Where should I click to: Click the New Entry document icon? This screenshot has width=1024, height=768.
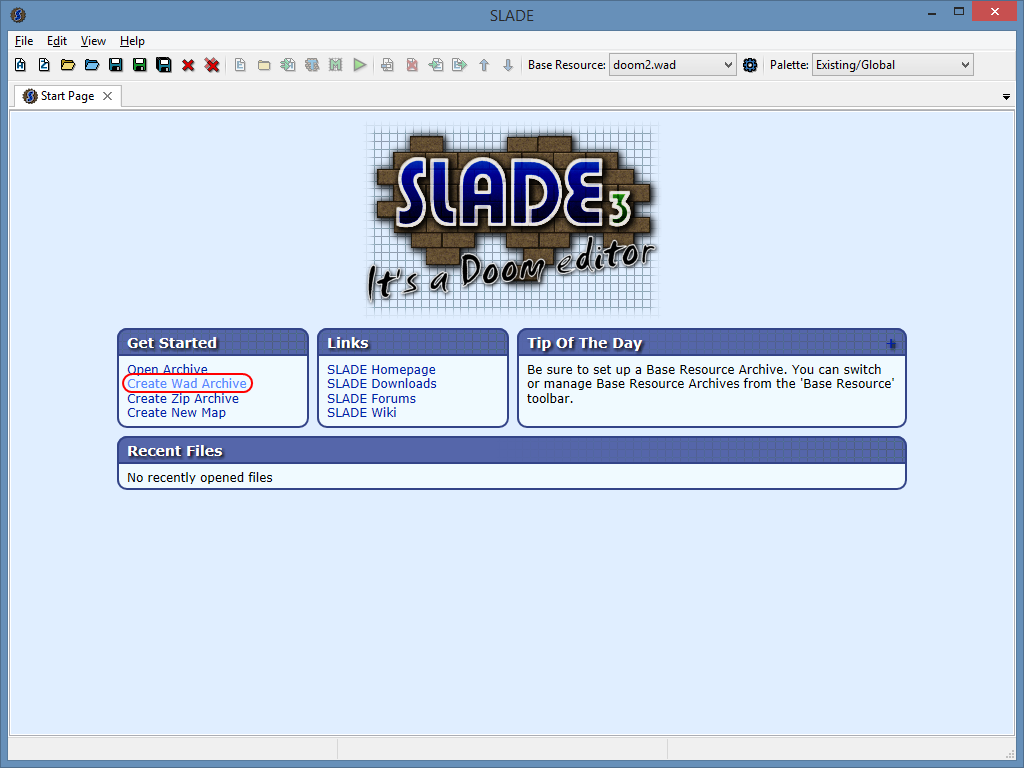coord(240,65)
